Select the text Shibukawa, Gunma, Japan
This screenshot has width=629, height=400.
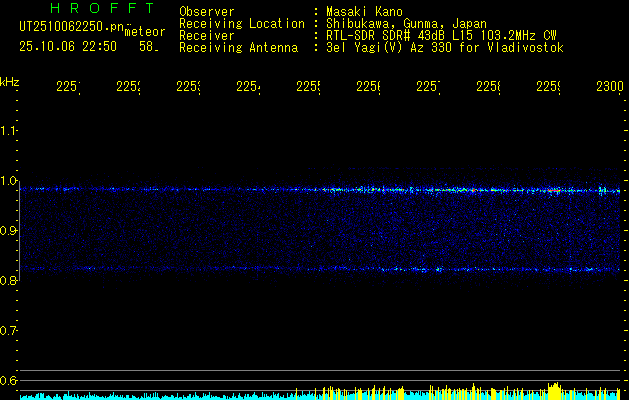pyautogui.click(x=406, y=24)
